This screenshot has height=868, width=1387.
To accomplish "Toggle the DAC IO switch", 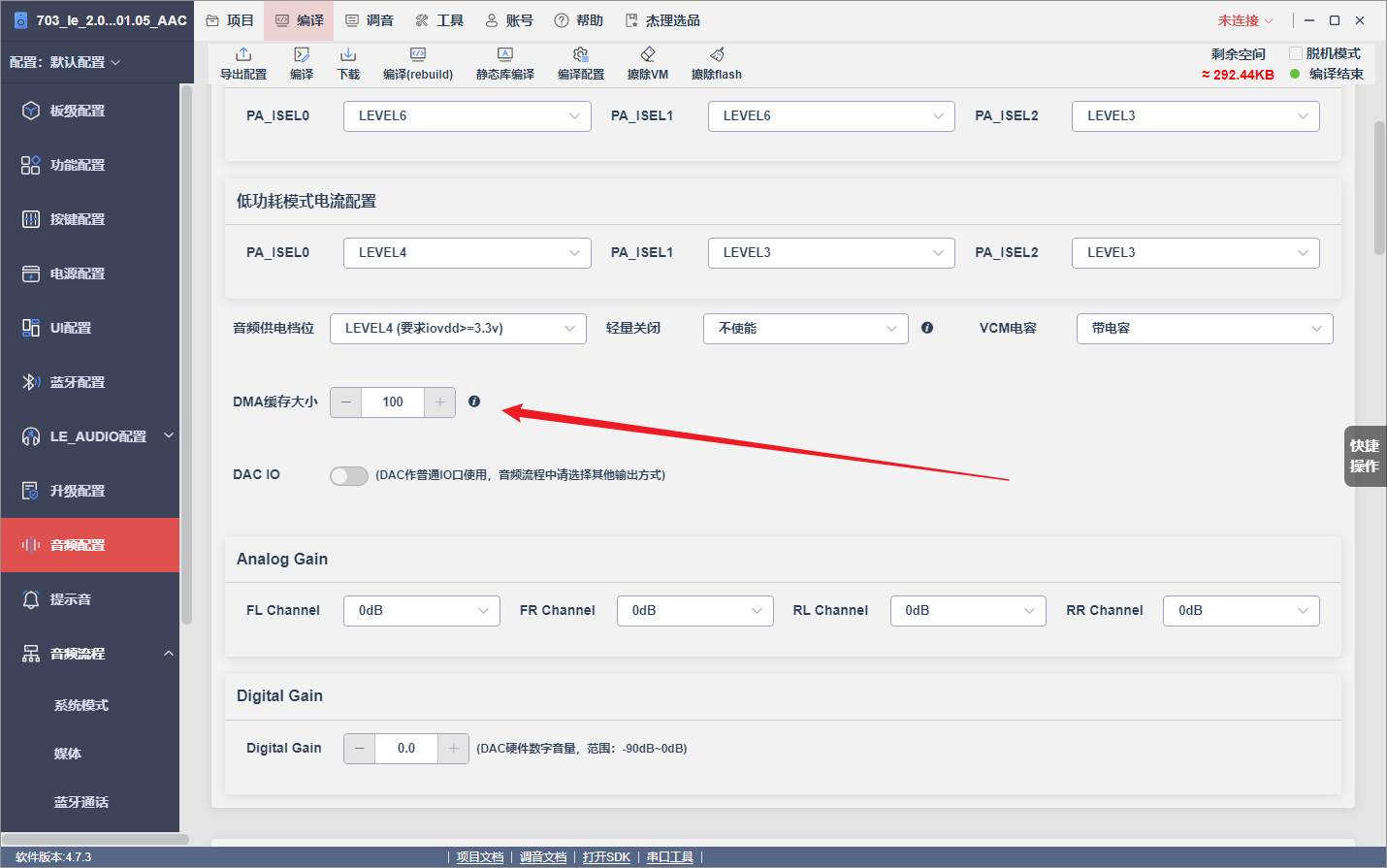I will pos(349,475).
